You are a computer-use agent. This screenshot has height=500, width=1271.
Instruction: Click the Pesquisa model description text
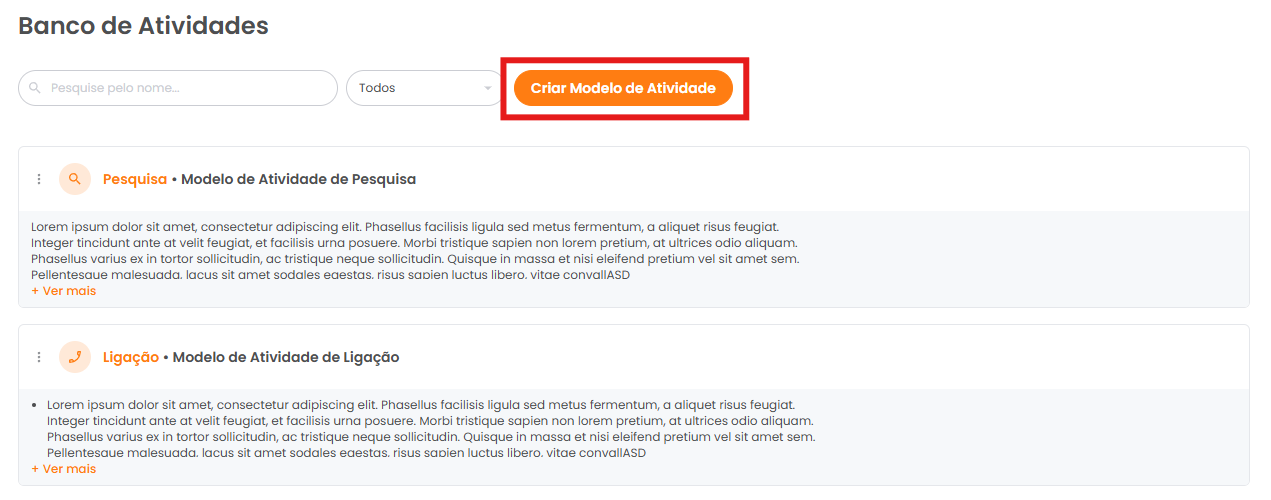click(415, 250)
